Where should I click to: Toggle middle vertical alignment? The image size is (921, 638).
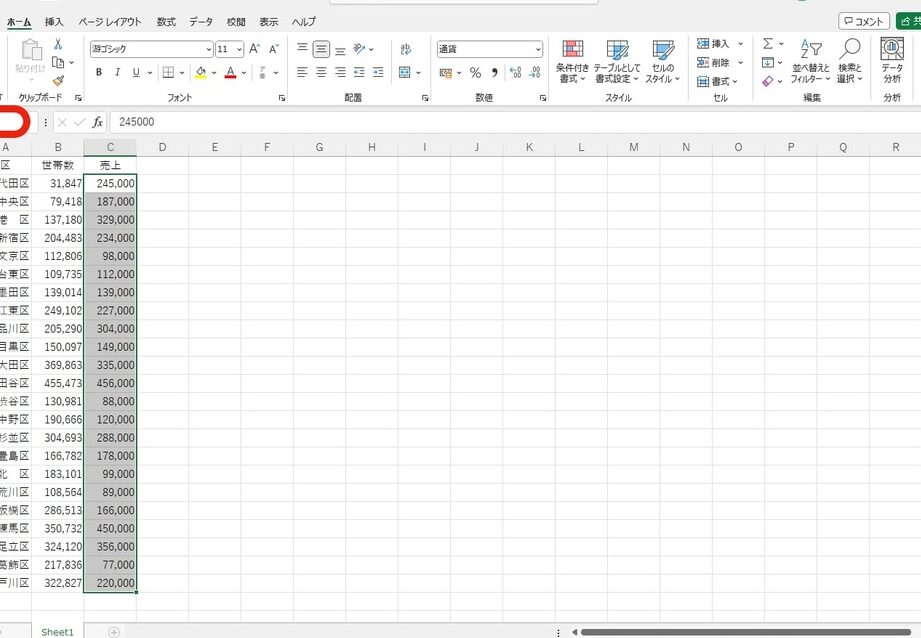coord(321,49)
